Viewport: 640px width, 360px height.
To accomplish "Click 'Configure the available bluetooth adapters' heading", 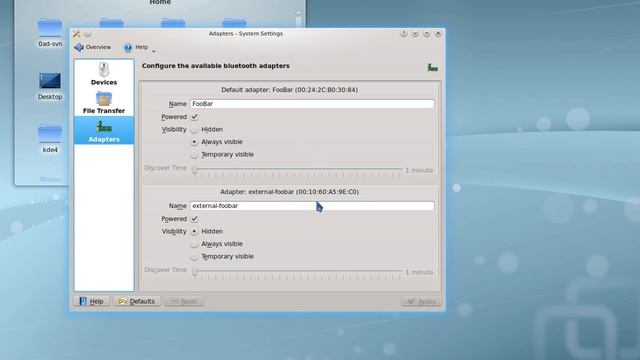I will [x=216, y=66].
